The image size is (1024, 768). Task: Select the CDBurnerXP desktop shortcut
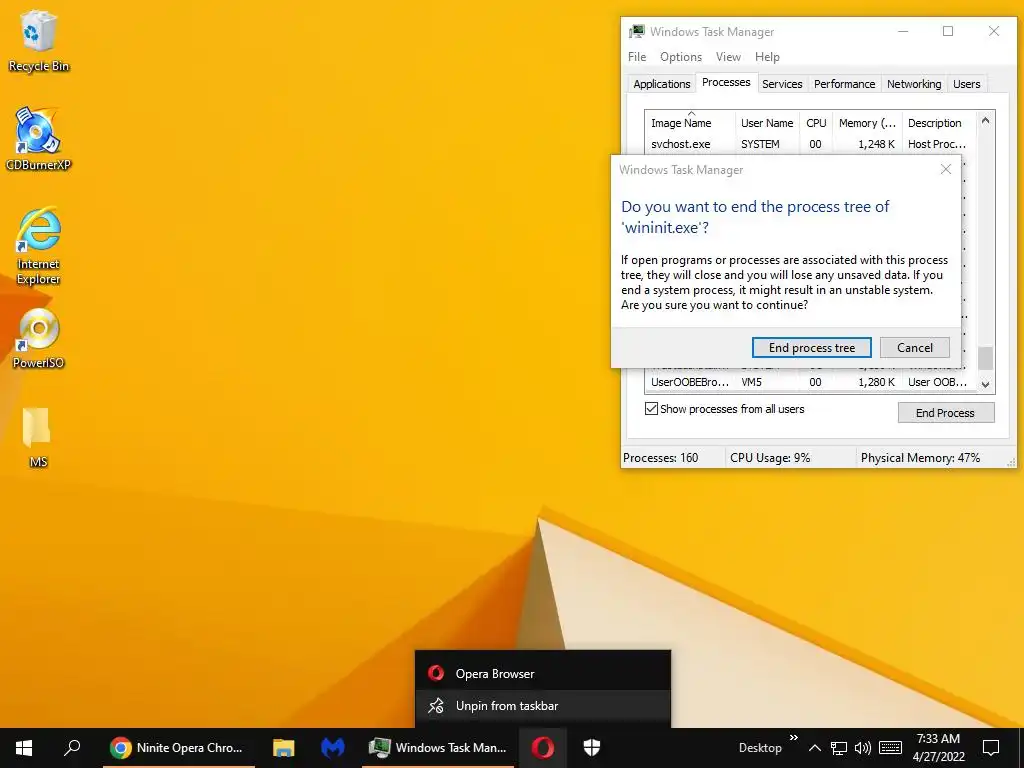point(38,138)
